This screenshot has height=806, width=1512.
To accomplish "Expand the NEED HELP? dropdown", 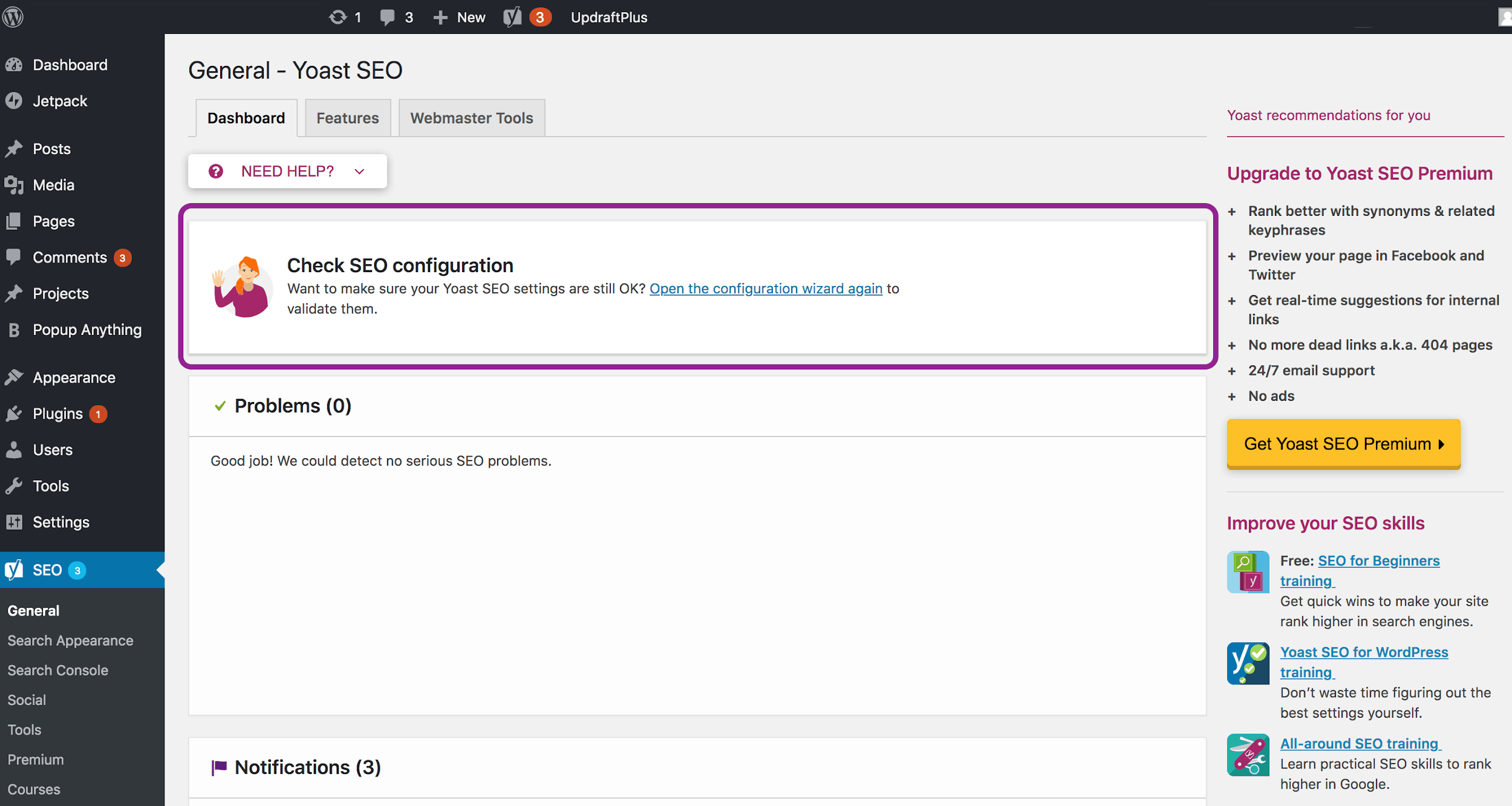I will (x=287, y=171).
